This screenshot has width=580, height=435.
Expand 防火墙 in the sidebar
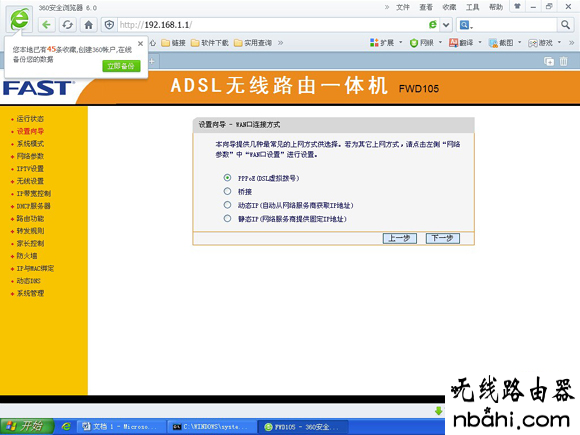(x=27, y=256)
